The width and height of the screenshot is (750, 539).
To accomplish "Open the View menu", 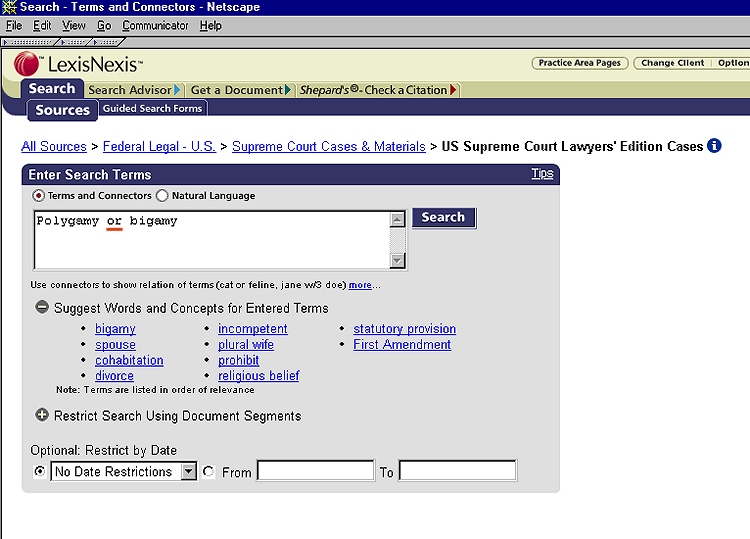I will click(74, 25).
